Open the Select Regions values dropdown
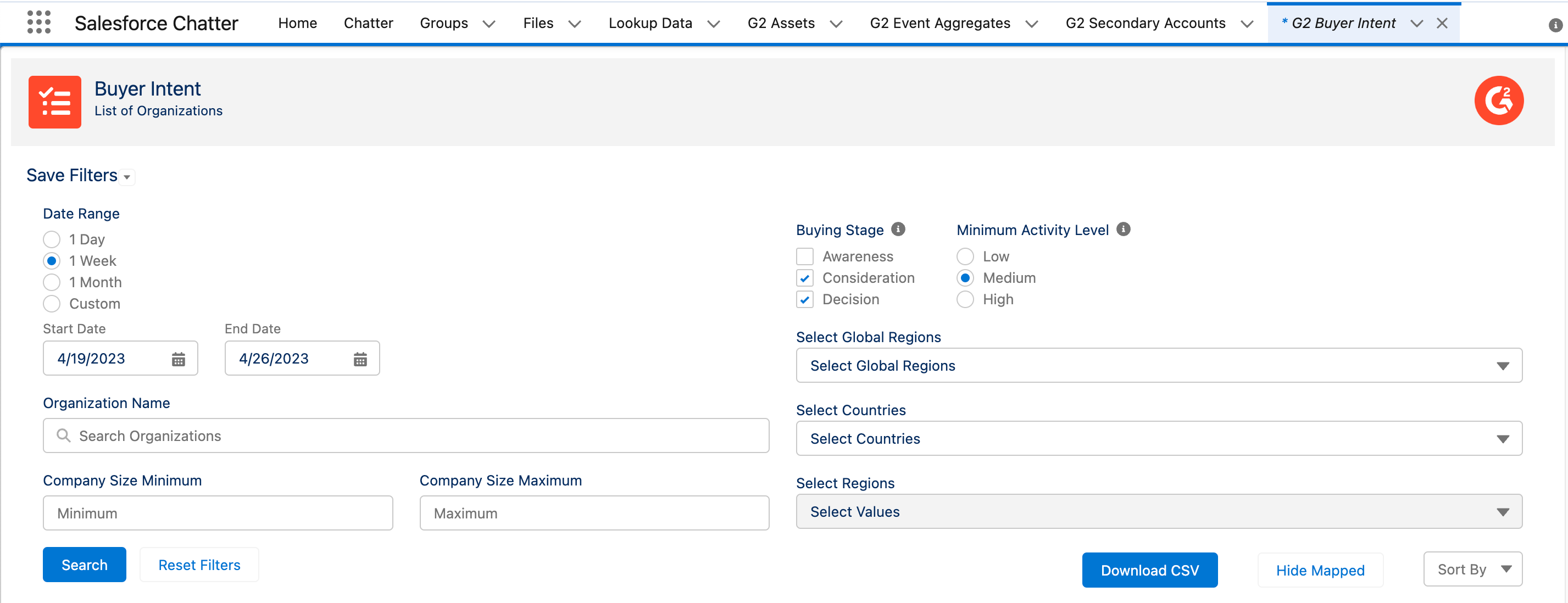This screenshot has width=1568, height=603. [1159, 511]
